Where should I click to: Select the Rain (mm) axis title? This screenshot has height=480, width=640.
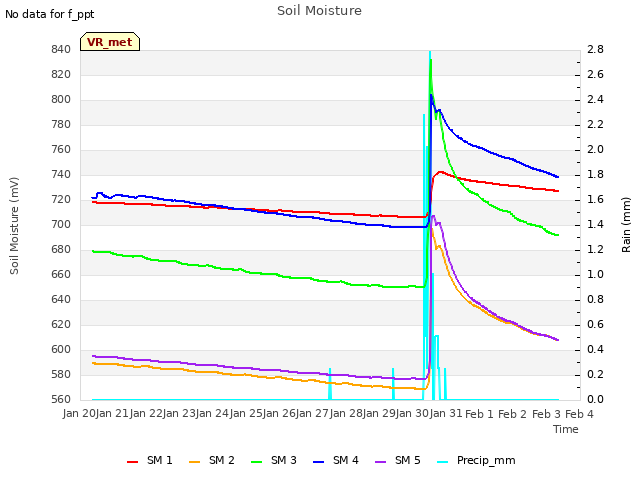[626, 225]
